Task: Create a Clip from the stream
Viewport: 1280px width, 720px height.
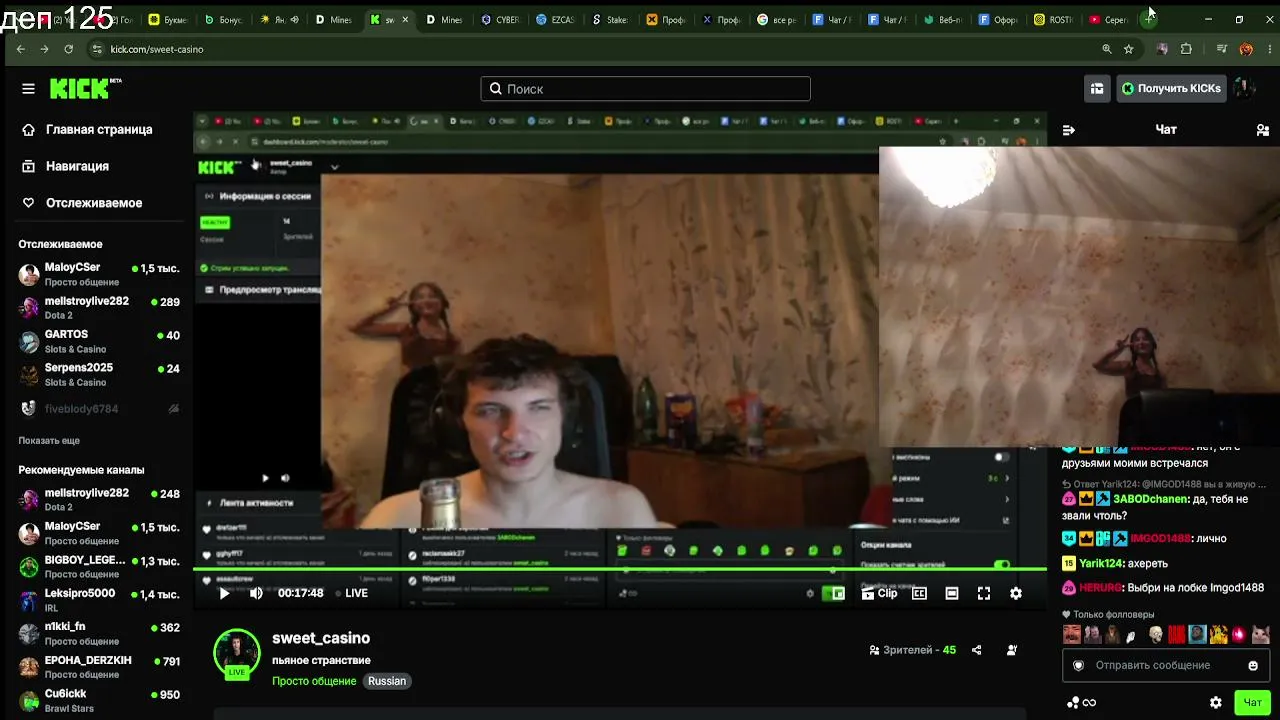Action: coord(880,593)
